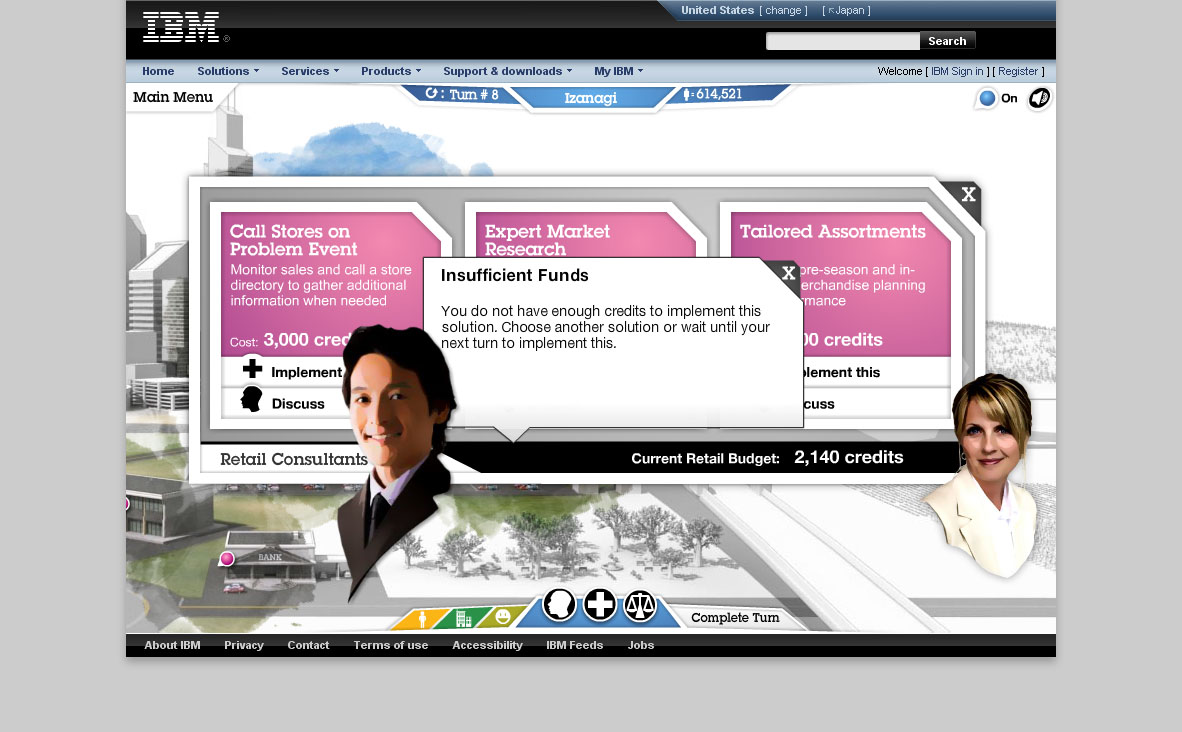The width and height of the screenshot is (1182, 732).
Task: Open the plus-cross solutions icon in bottom bar
Action: point(600,605)
